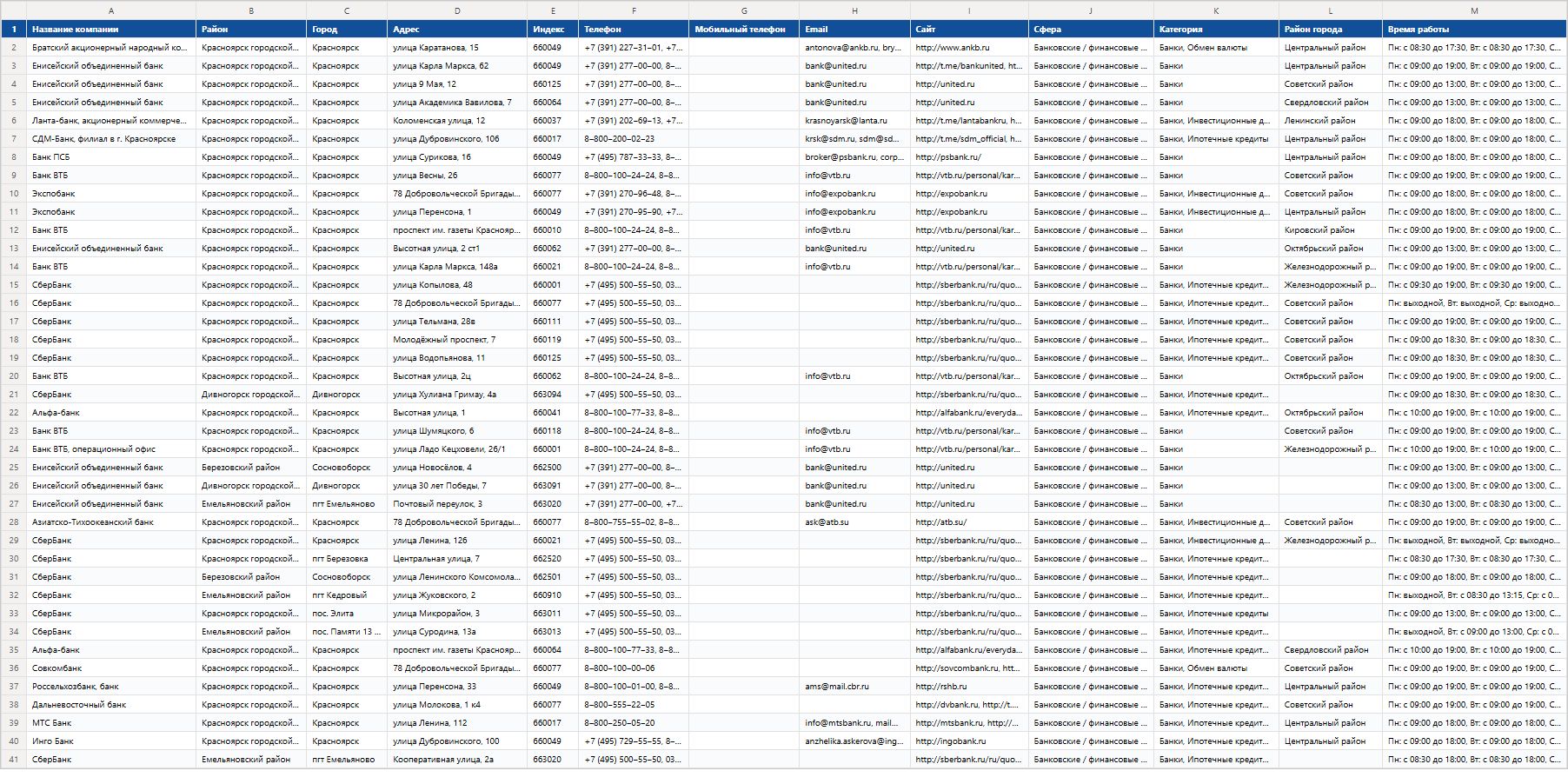Select the 'пгт Березовка' city cell
Screen dimensions: 1568x784
347,559
